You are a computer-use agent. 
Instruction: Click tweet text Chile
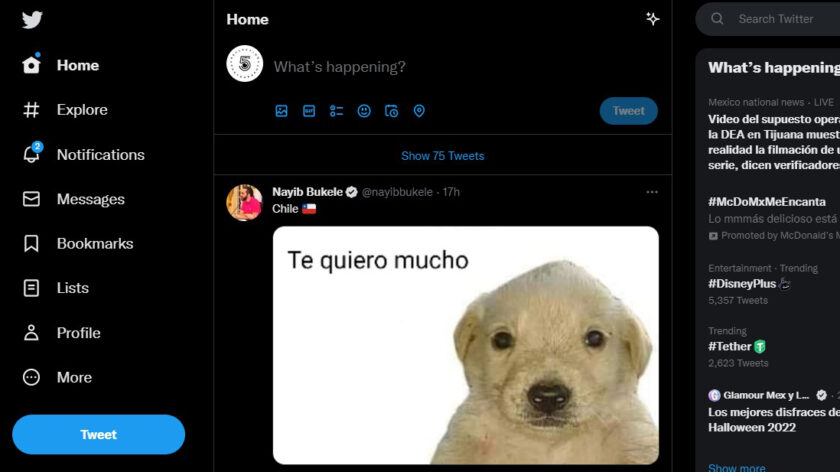point(285,209)
